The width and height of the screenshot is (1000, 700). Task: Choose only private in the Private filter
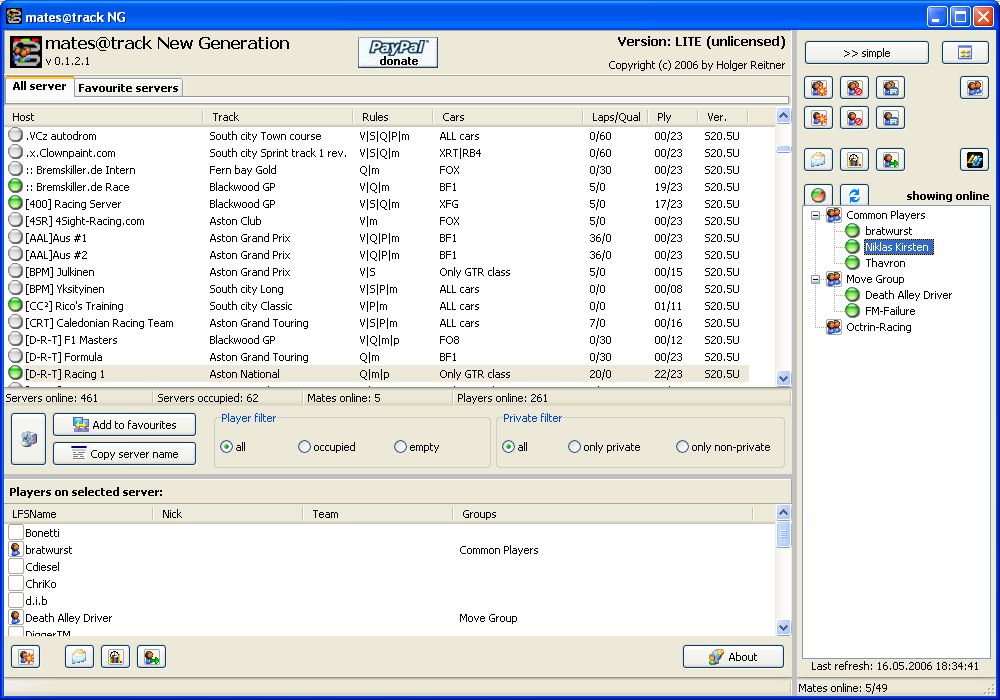[574, 447]
